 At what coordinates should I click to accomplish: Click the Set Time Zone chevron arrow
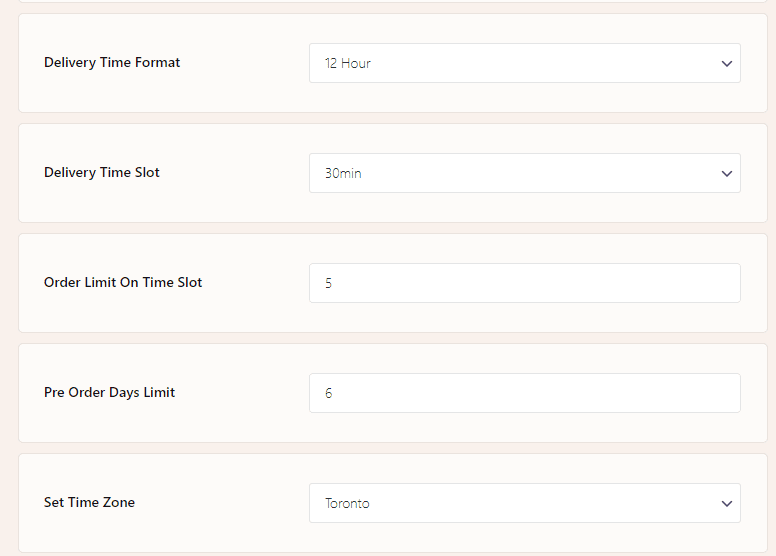pyautogui.click(x=726, y=503)
